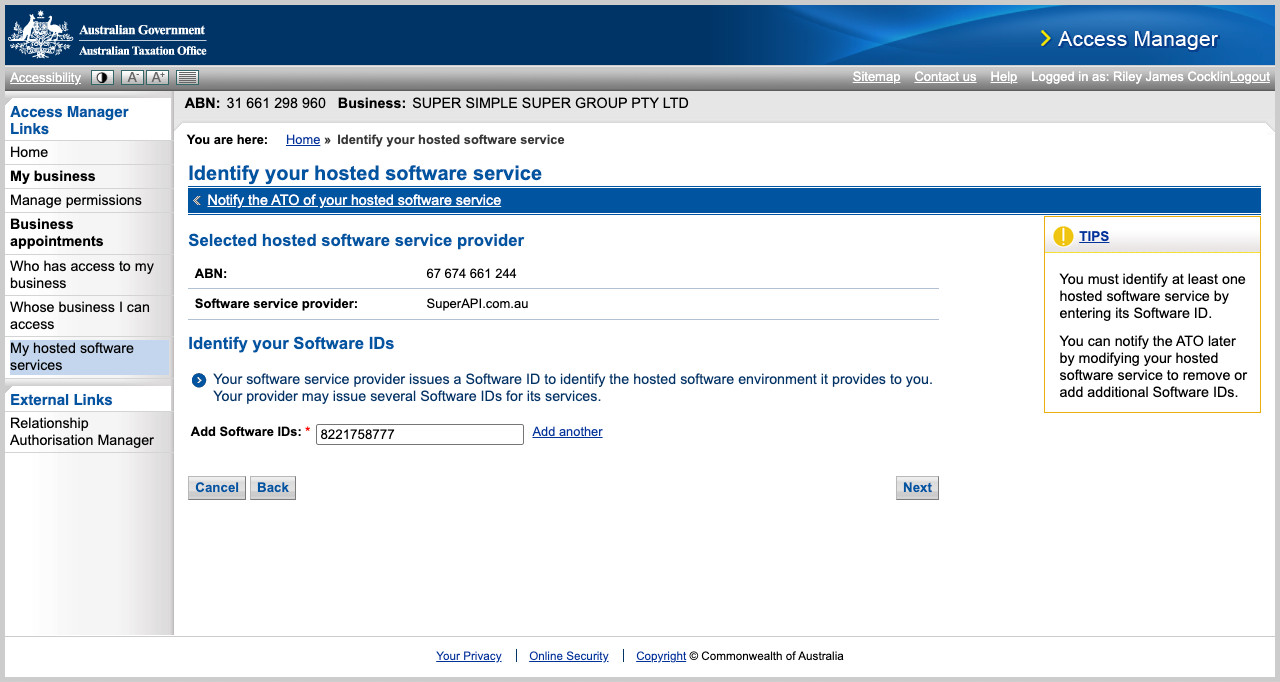Open Whose business I can access
Screen dimensions: 1280x682
point(80,315)
